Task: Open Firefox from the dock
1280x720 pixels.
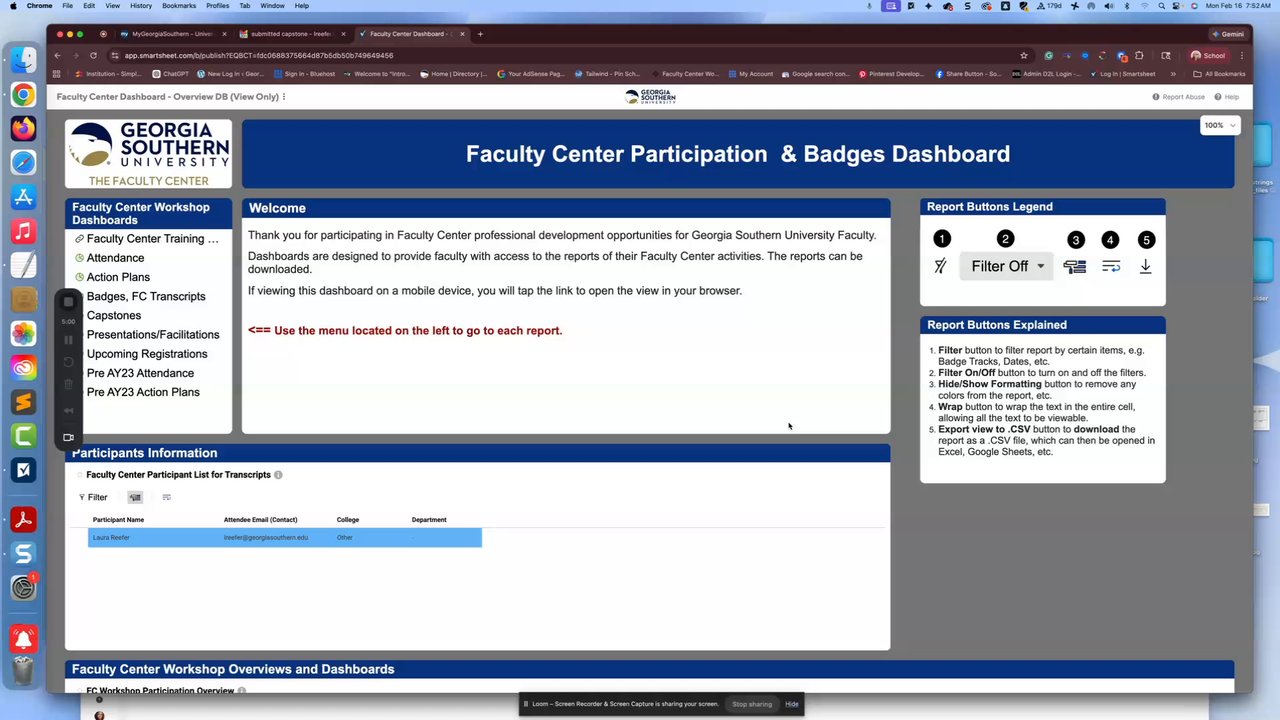Action: point(24,129)
